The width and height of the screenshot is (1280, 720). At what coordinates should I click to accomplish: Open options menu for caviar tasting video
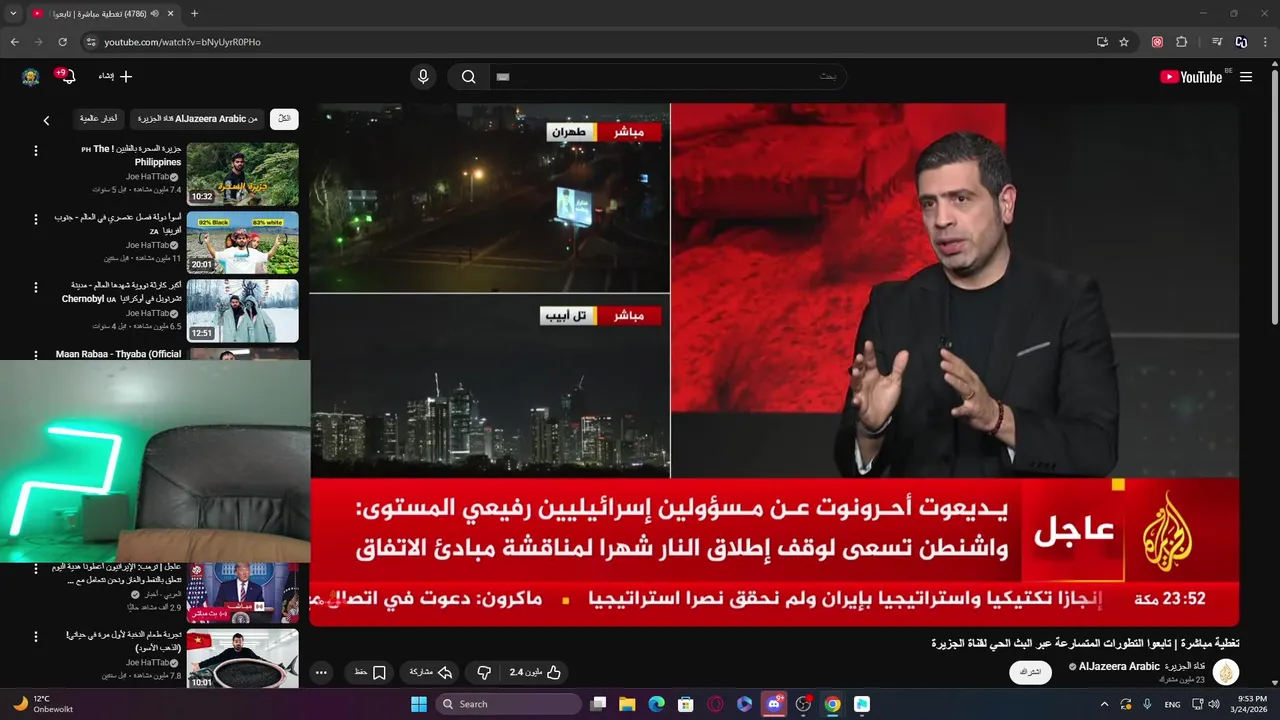(x=36, y=636)
